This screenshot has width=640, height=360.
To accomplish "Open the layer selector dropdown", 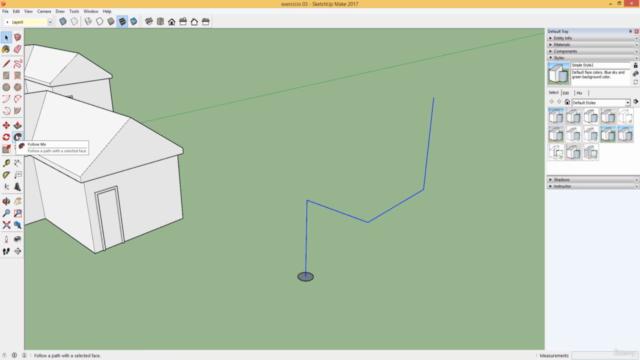I will tap(50, 22).
